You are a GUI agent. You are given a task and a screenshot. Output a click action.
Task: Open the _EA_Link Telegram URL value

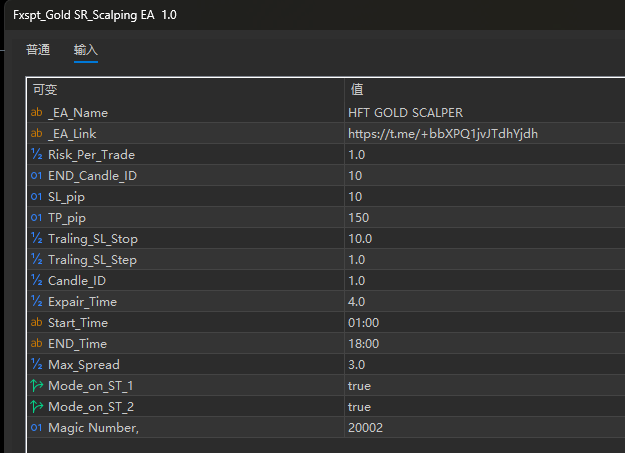[x=442, y=134]
